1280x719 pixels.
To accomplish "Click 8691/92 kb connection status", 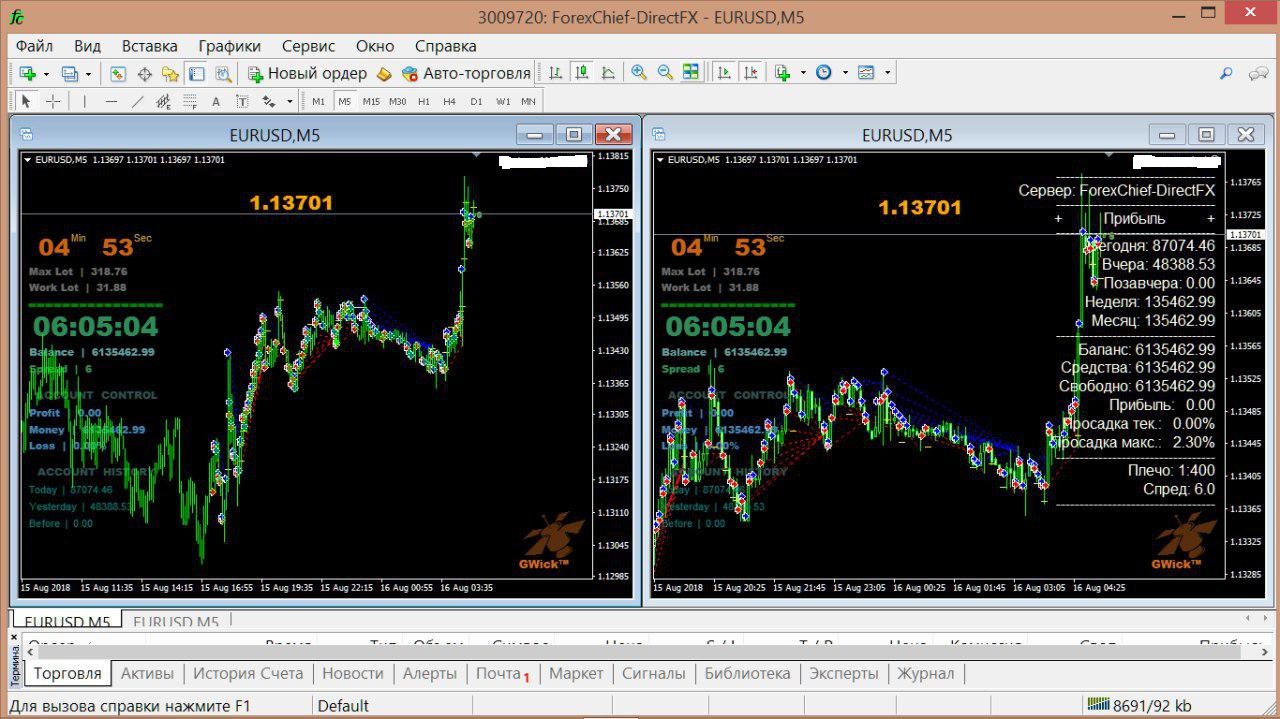I will pyautogui.click(x=1140, y=706).
